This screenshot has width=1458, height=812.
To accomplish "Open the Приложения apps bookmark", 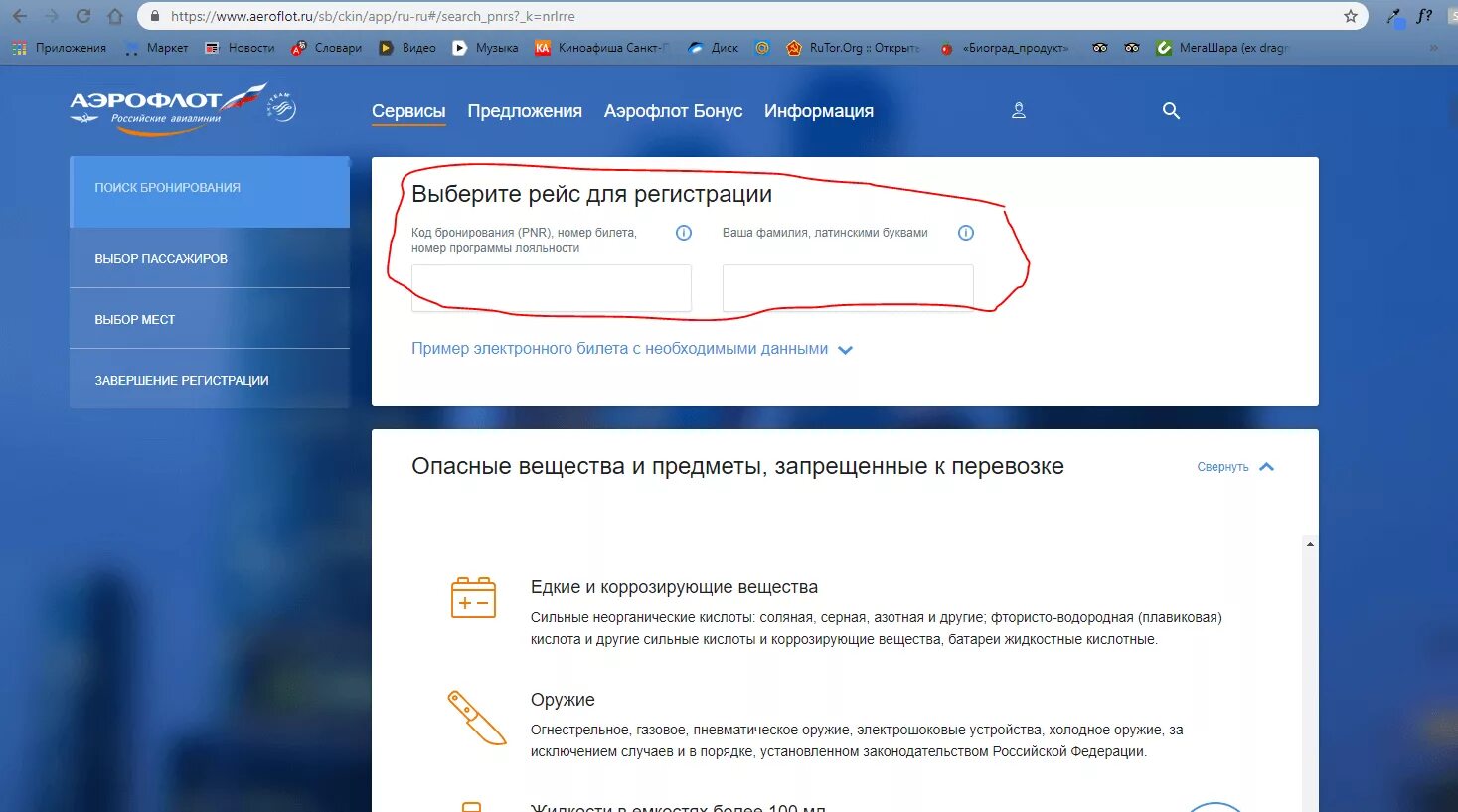I will coord(59,48).
